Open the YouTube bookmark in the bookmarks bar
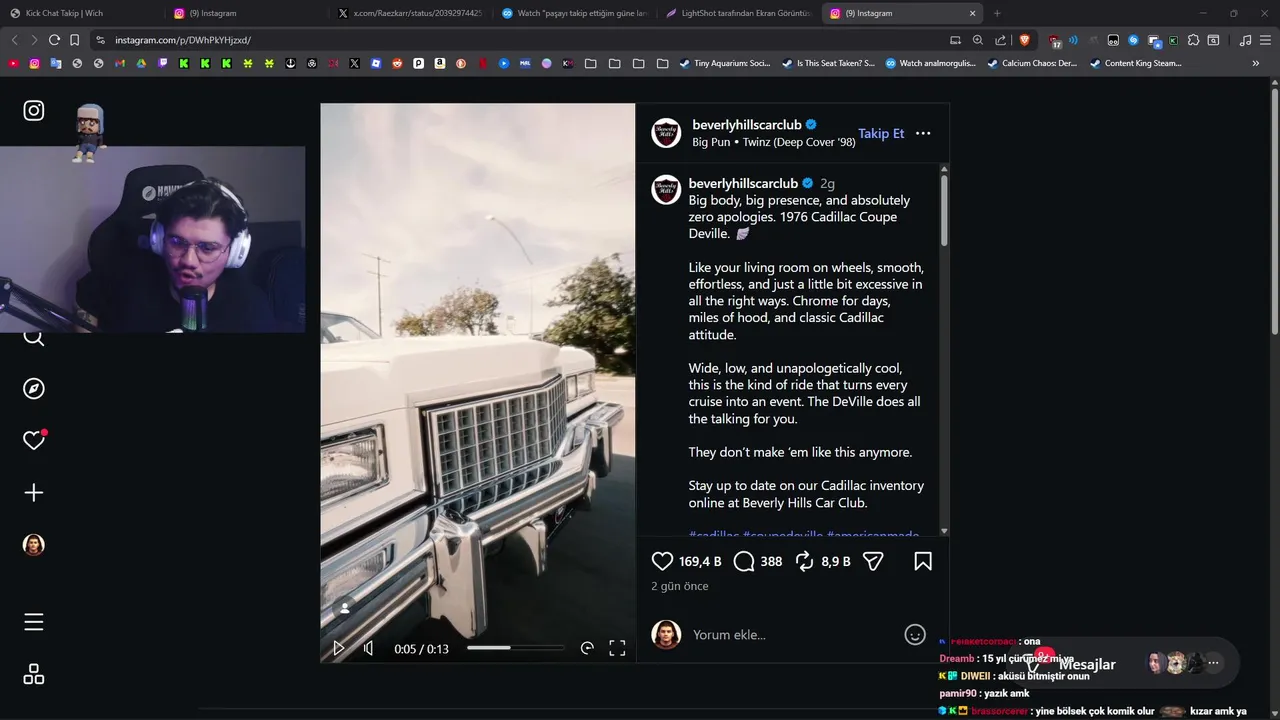 click(x=13, y=63)
